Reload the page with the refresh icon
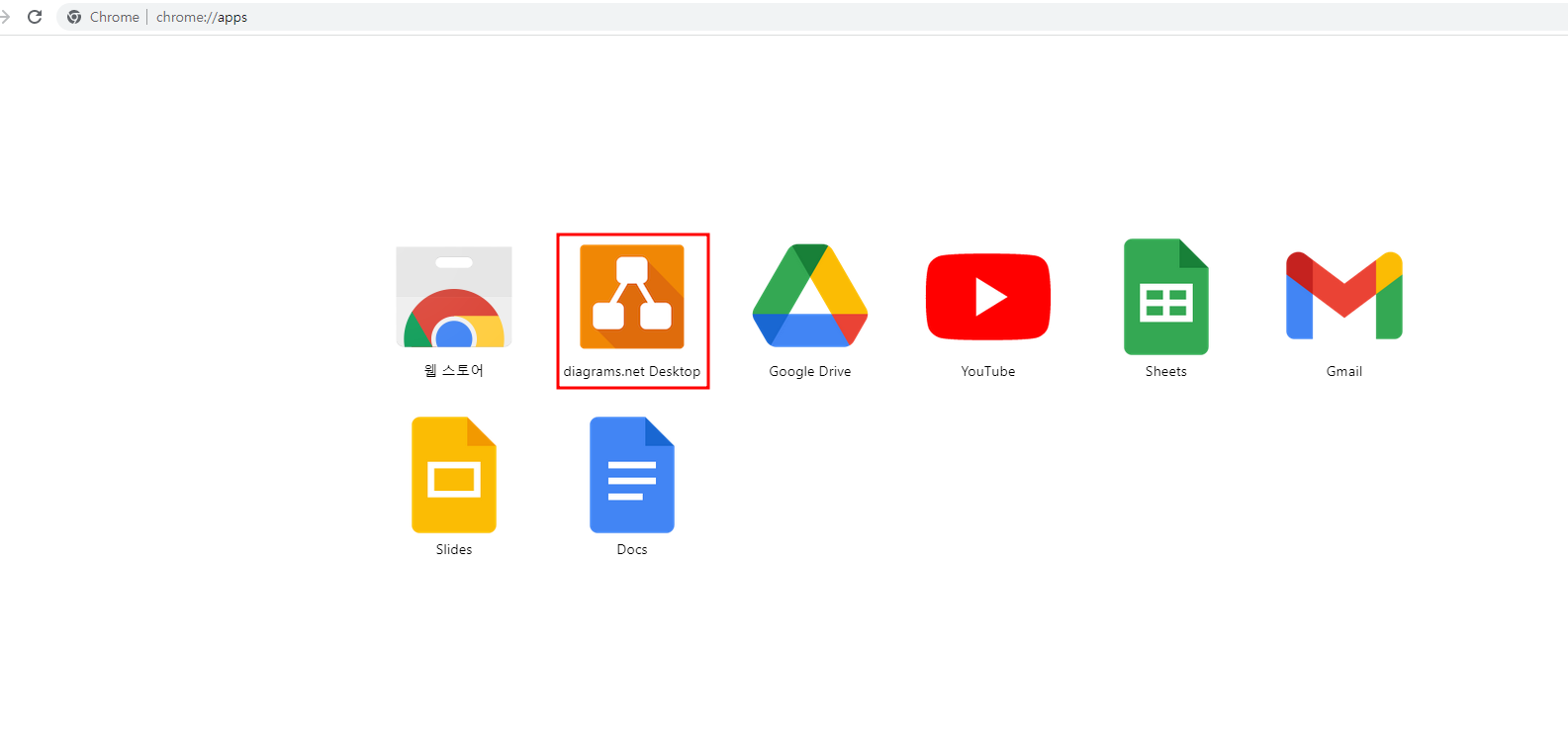 (35, 17)
